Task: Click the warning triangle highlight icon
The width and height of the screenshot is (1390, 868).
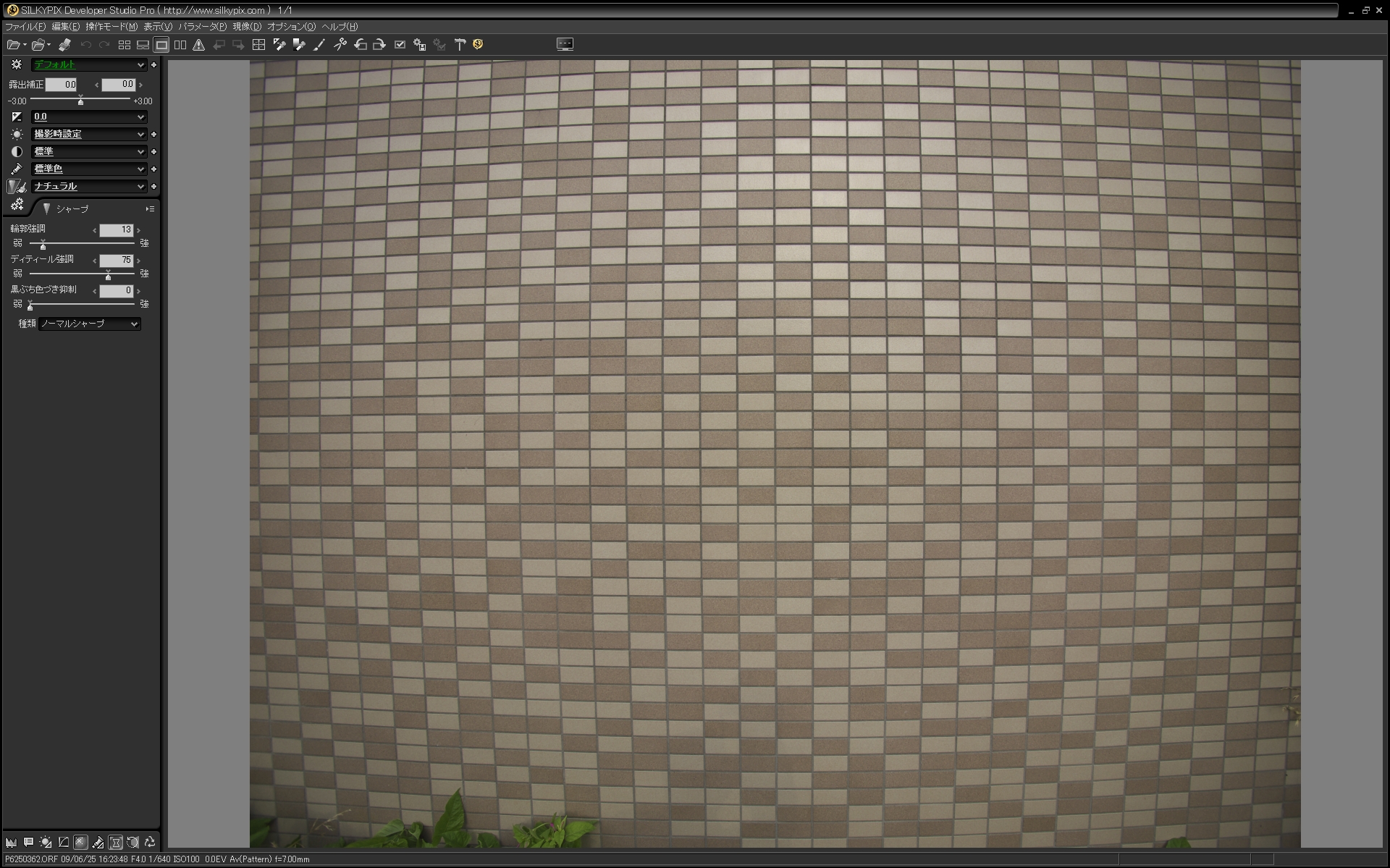Action: (199, 45)
